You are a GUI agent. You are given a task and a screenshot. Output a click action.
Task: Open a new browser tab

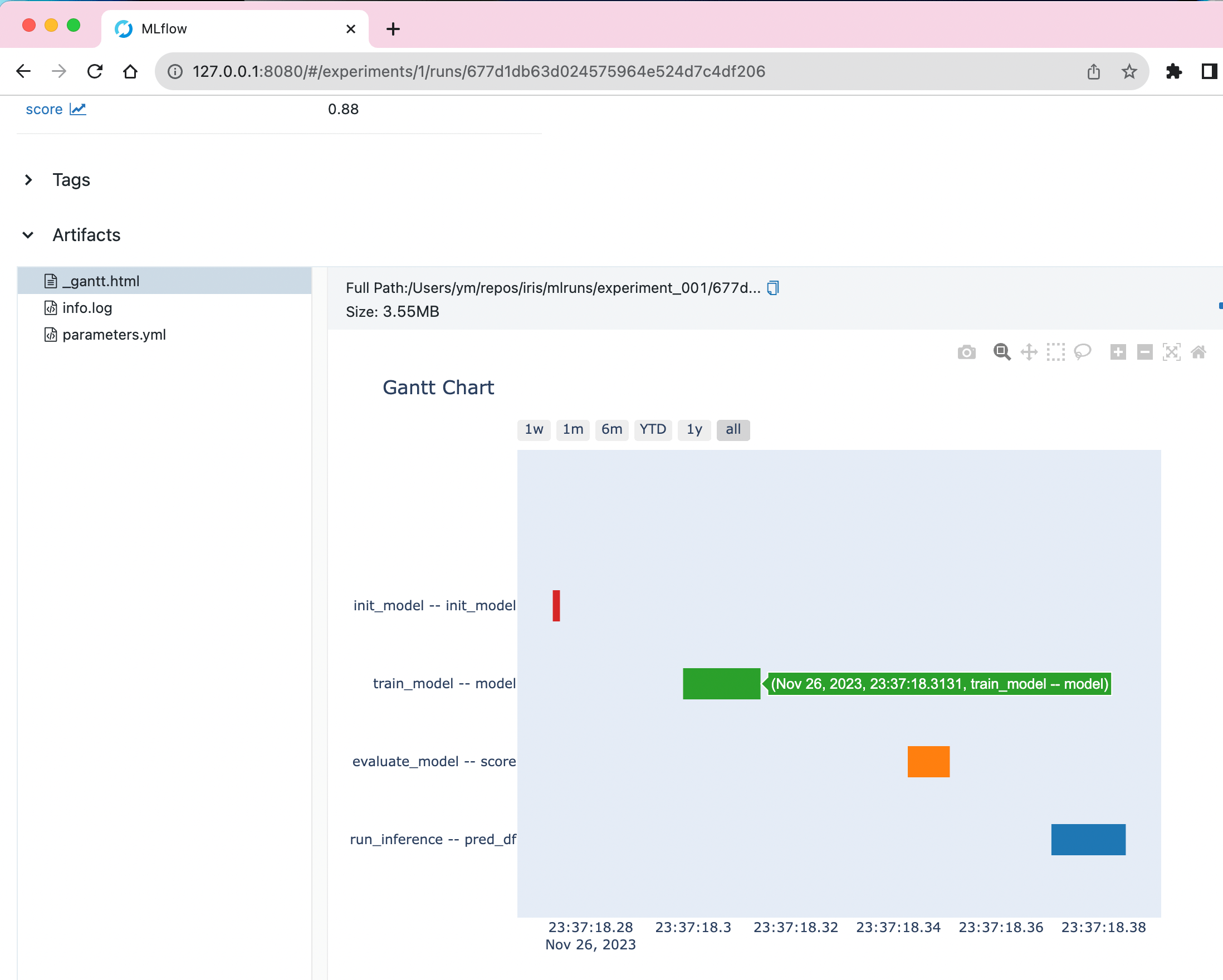coord(393,29)
